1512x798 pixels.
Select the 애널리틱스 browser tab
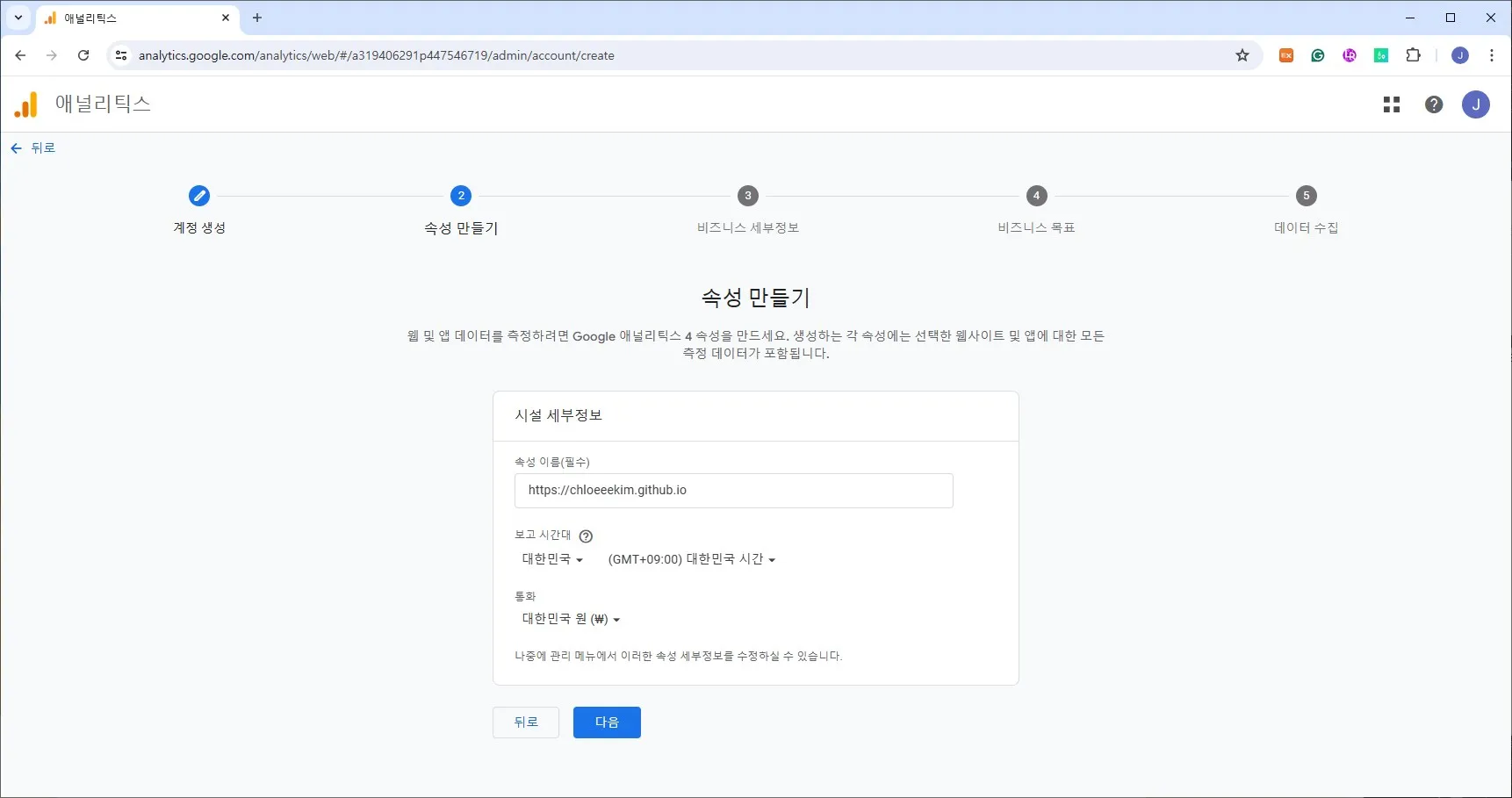pos(136,18)
